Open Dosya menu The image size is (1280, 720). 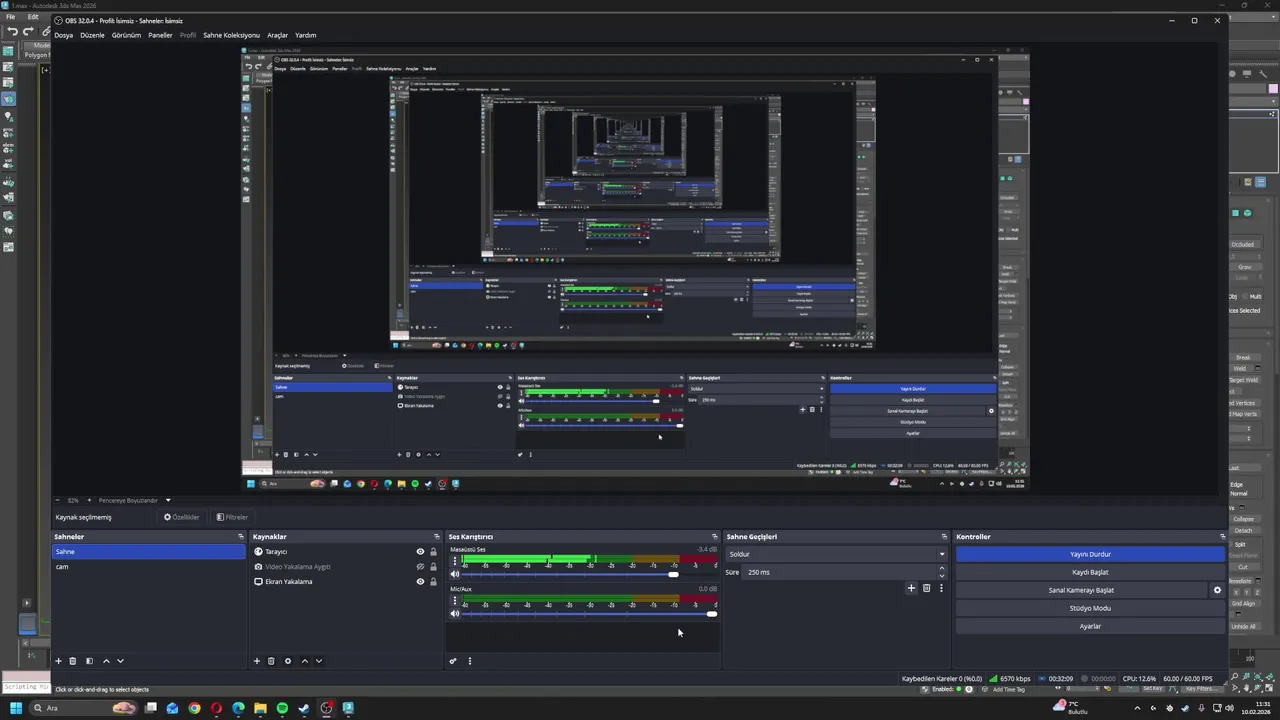coord(63,35)
